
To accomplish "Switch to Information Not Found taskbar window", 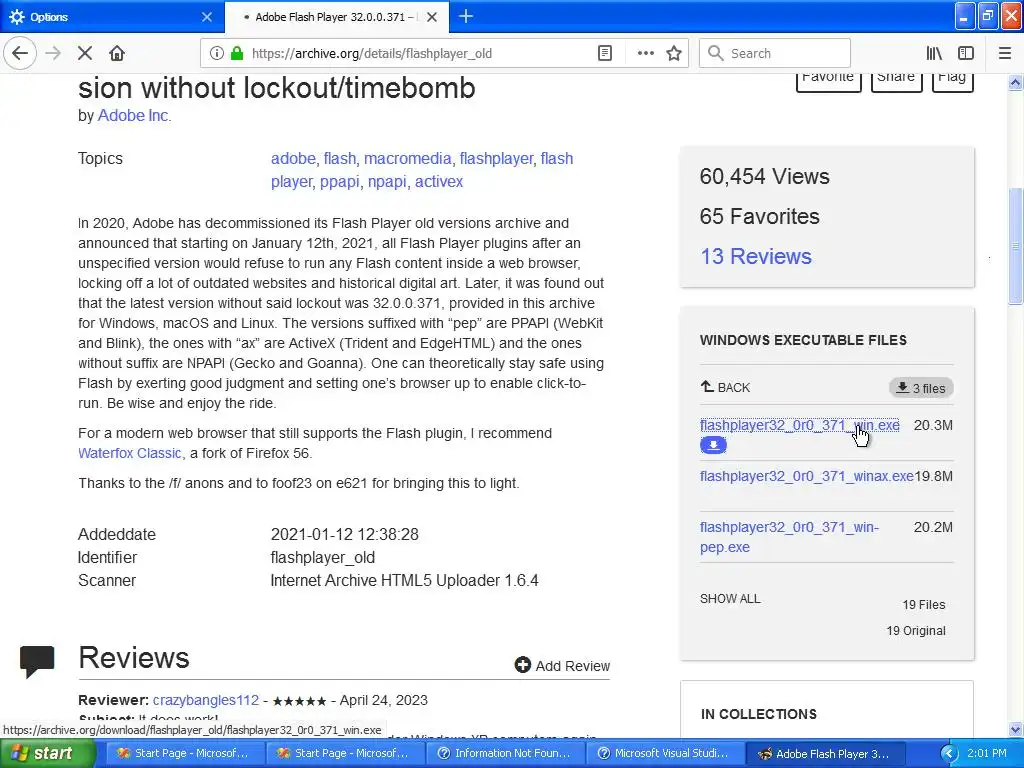I will [x=504, y=753].
